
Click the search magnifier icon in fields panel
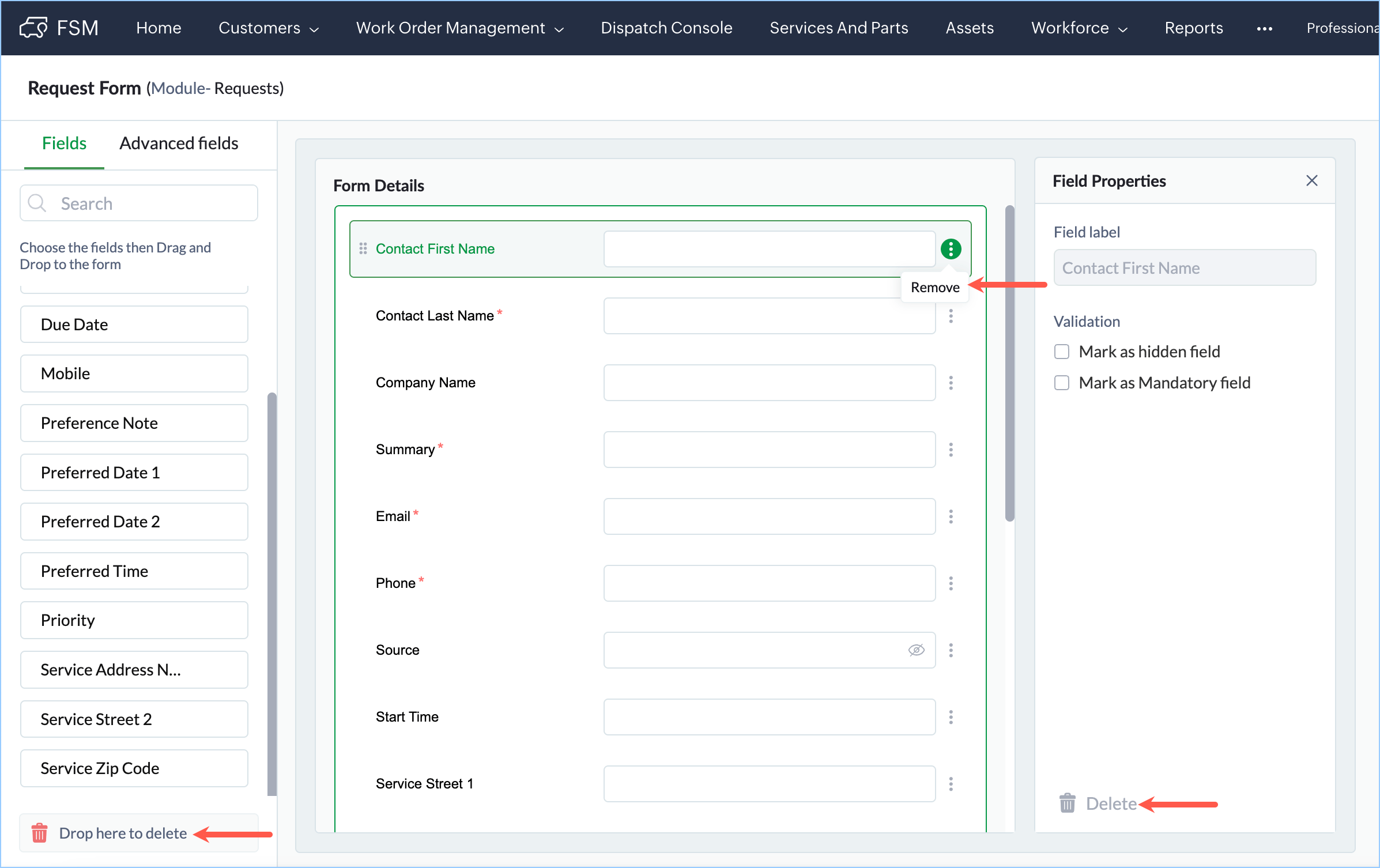[x=37, y=203]
